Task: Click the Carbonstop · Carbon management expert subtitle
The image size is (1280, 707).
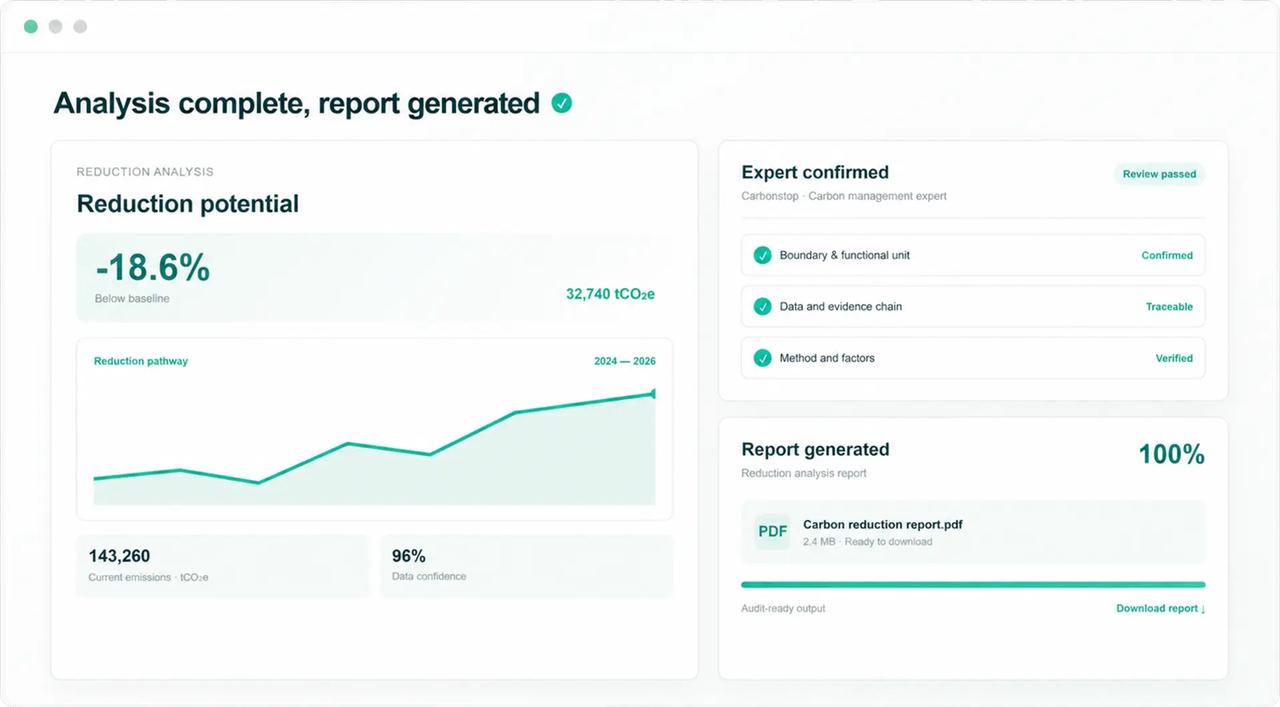Action: (844, 196)
